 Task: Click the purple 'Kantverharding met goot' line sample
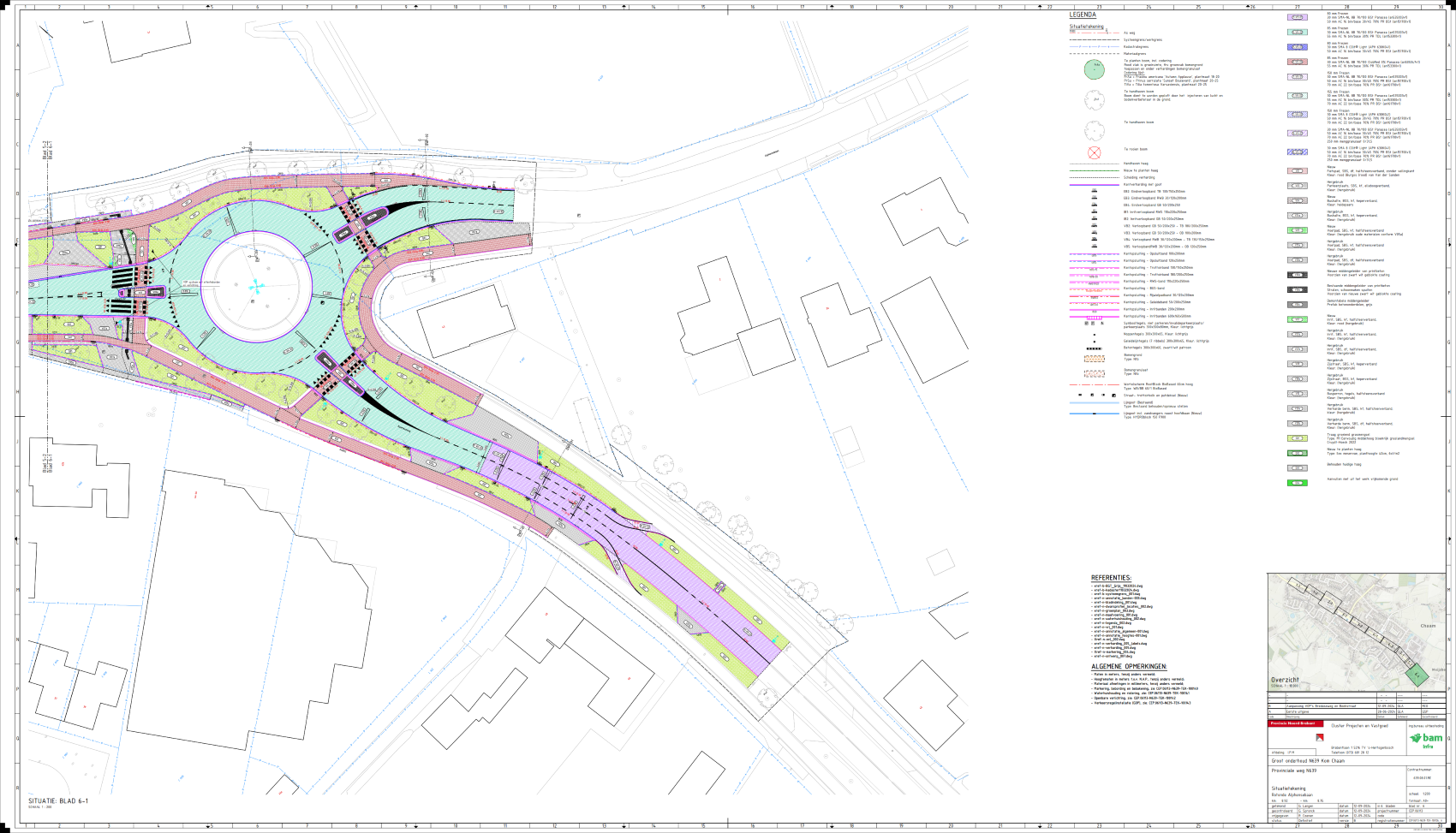(x=1094, y=184)
